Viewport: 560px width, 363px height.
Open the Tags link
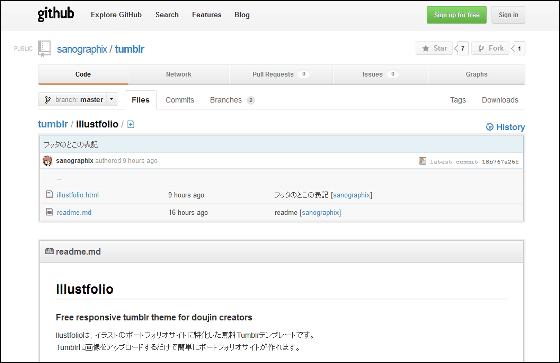(458, 100)
